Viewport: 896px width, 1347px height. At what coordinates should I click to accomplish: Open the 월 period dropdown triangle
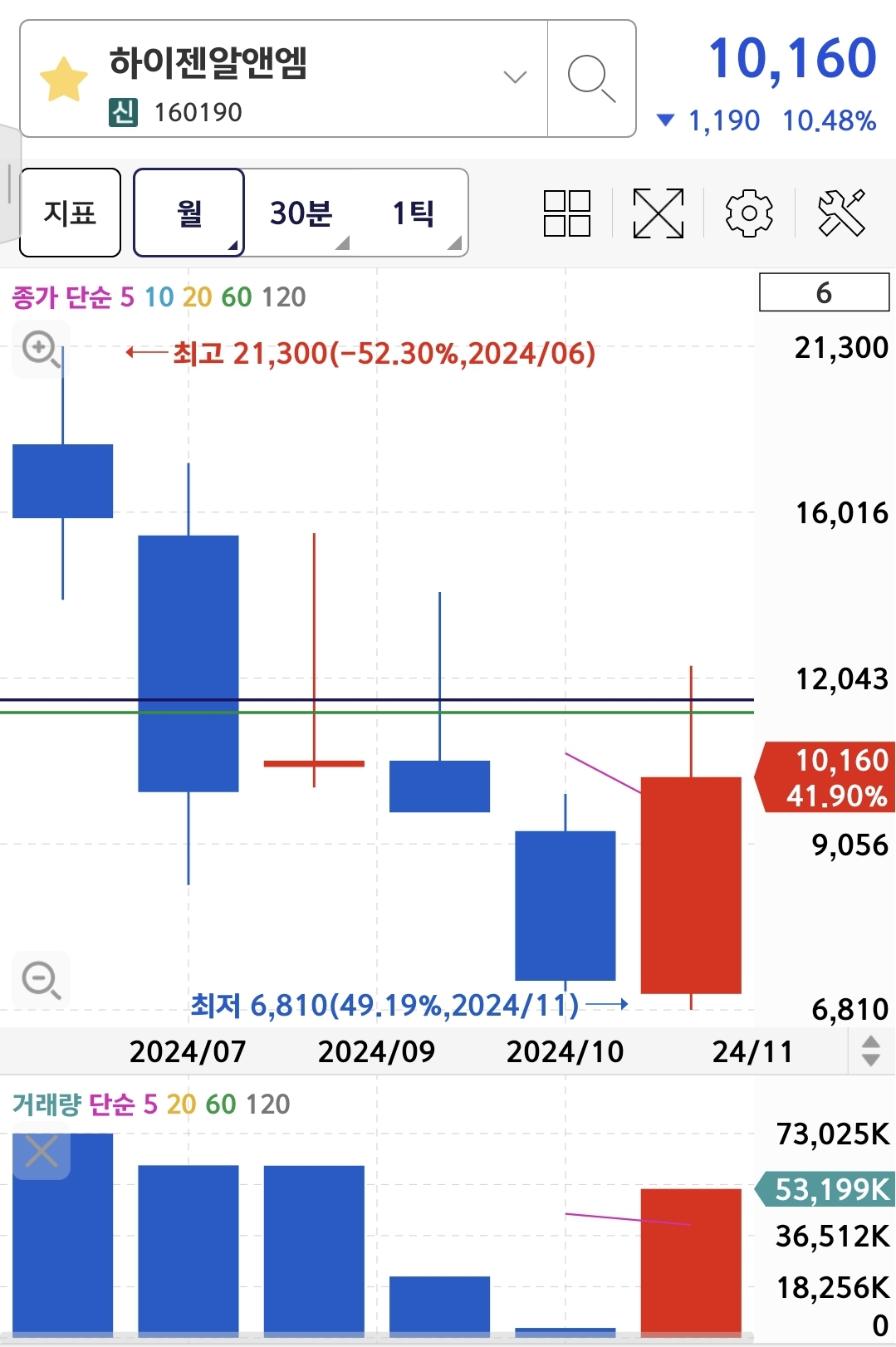(233, 244)
